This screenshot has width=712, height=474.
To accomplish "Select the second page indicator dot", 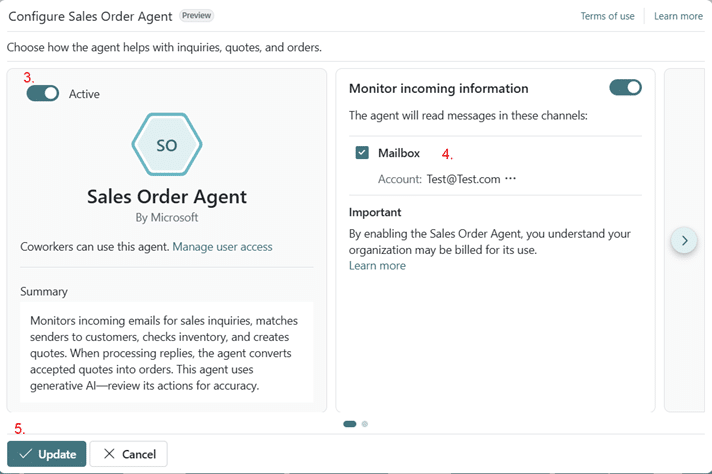I will click(365, 424).
